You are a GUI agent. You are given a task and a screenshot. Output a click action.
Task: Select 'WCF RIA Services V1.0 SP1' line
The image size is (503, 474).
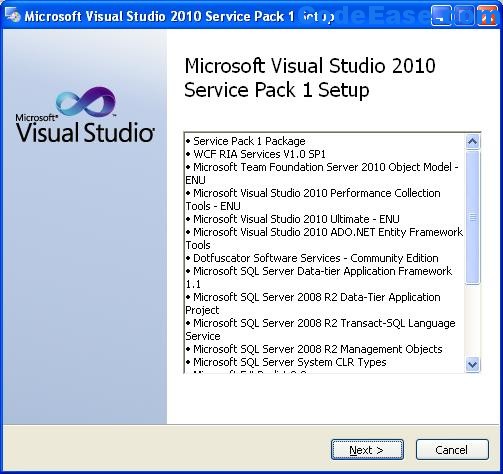click(x=256, y=154)
